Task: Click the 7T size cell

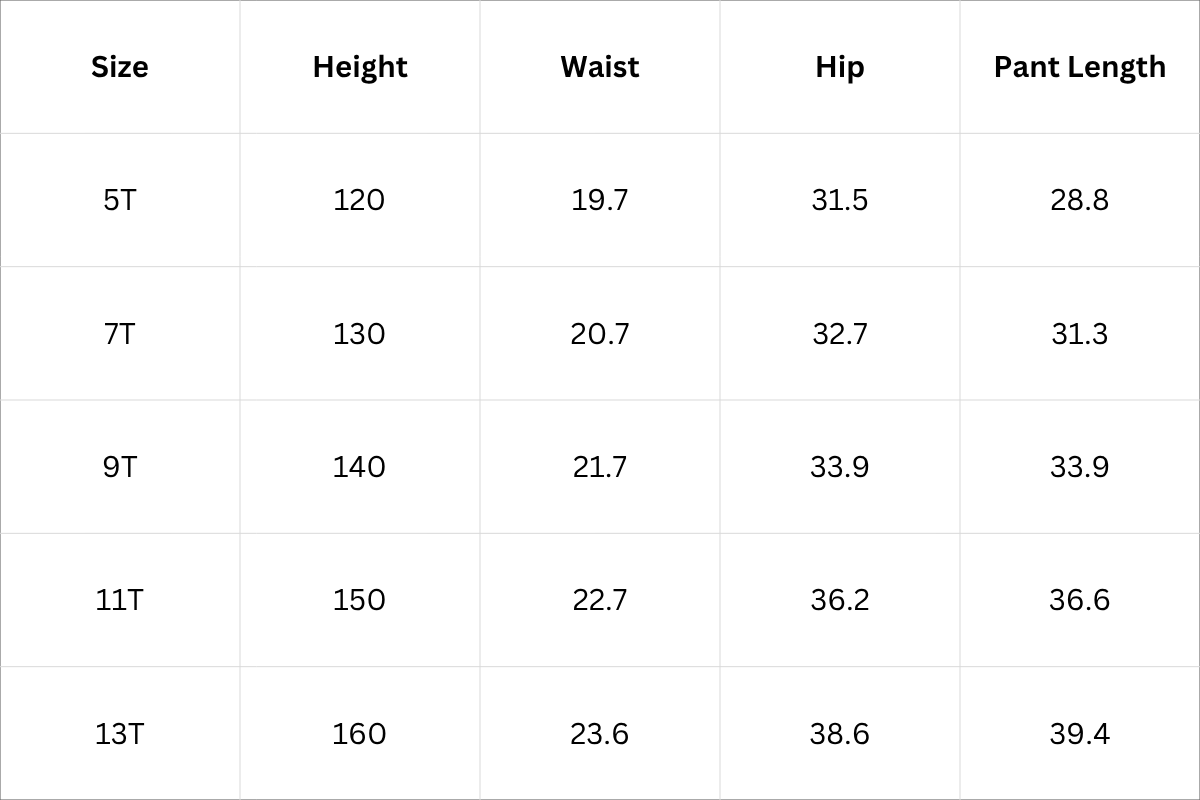Action: [119, 333]
